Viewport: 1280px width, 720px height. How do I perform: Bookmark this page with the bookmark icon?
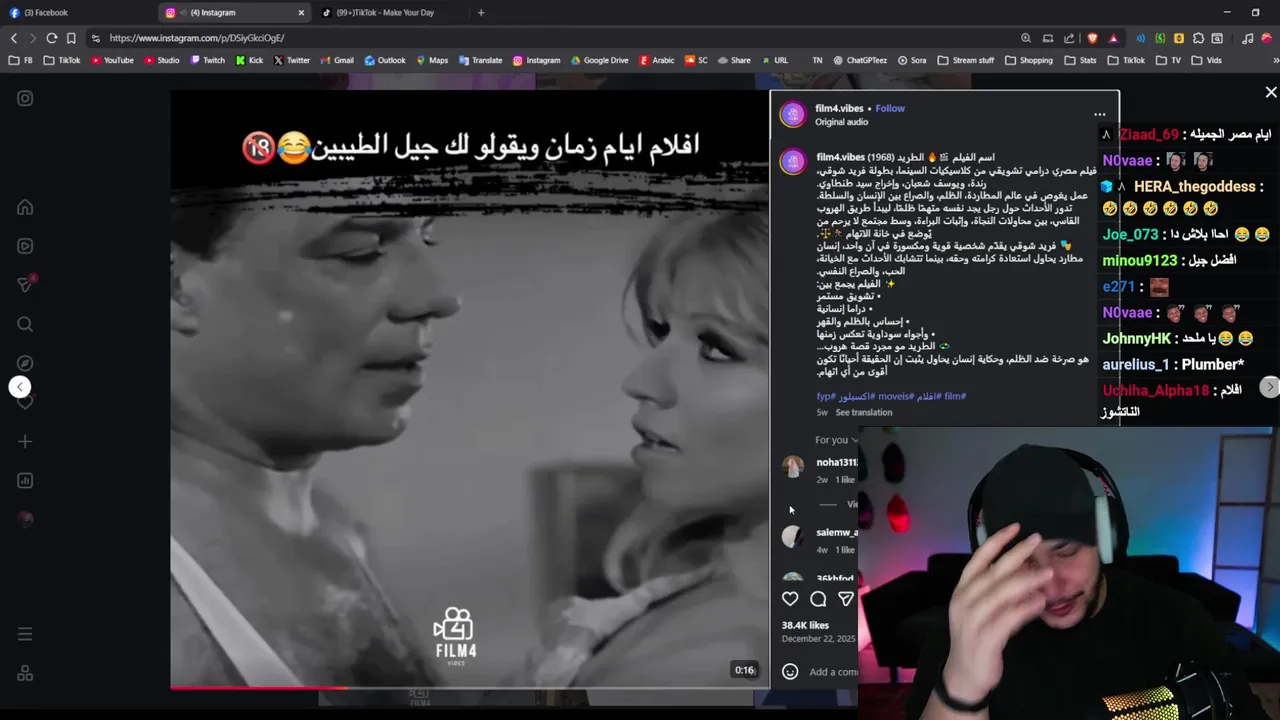click(x=71, y=38)
